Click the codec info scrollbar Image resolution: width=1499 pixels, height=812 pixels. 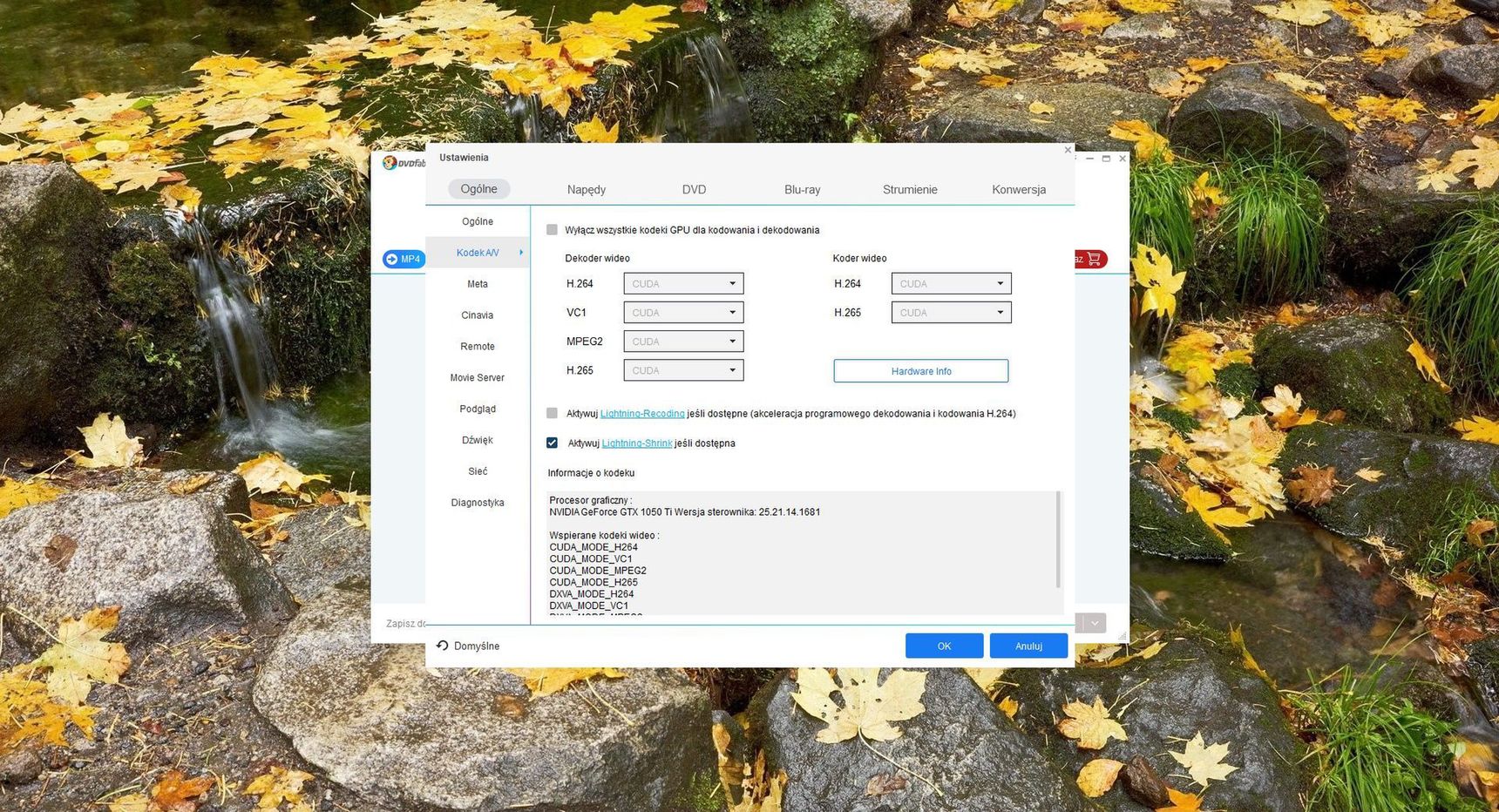click(x=1059, y=539)
